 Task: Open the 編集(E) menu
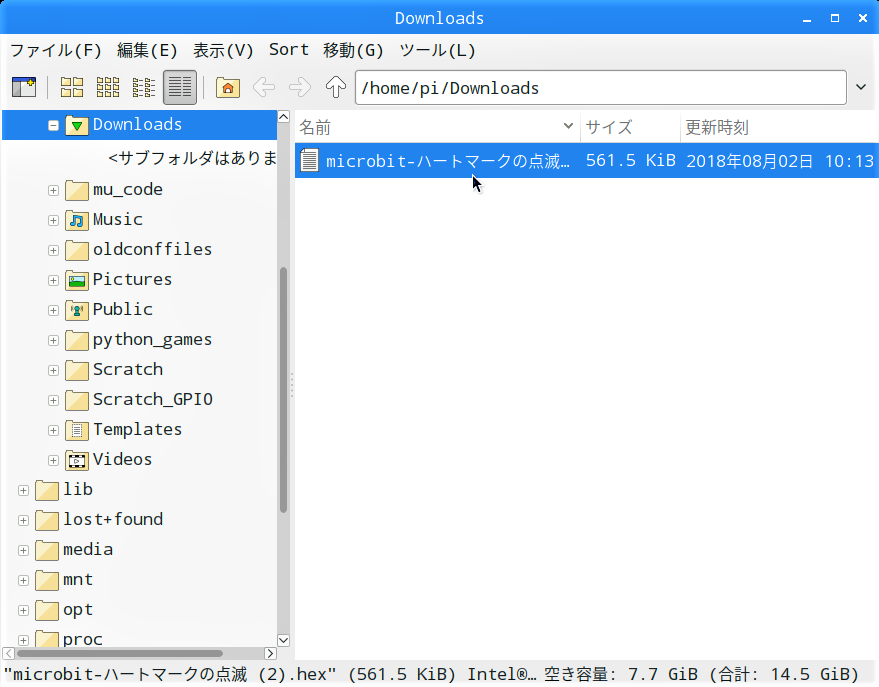pyautogui.click(x=147, y=50)
